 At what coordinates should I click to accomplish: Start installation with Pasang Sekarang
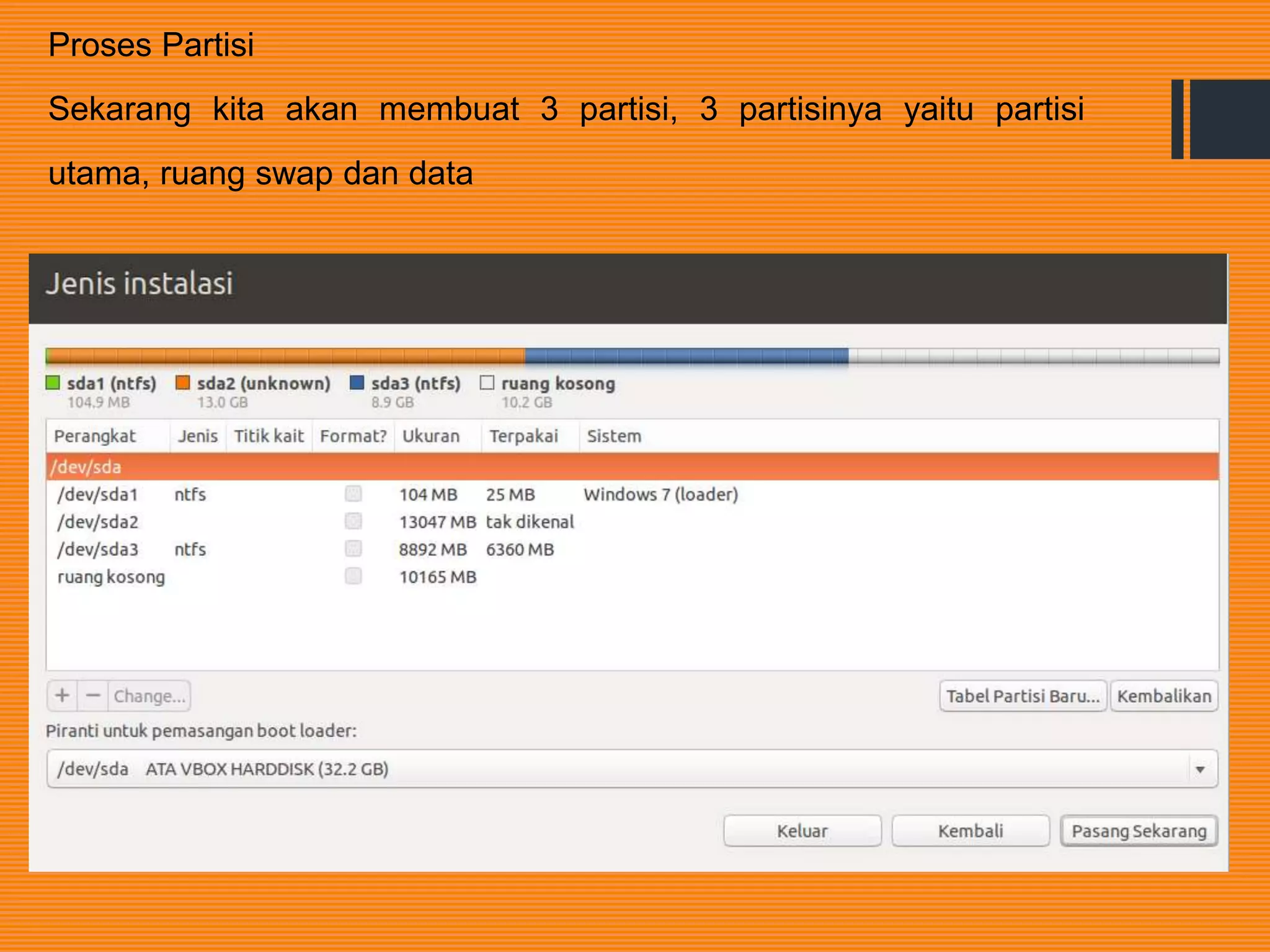[1139, 831]
